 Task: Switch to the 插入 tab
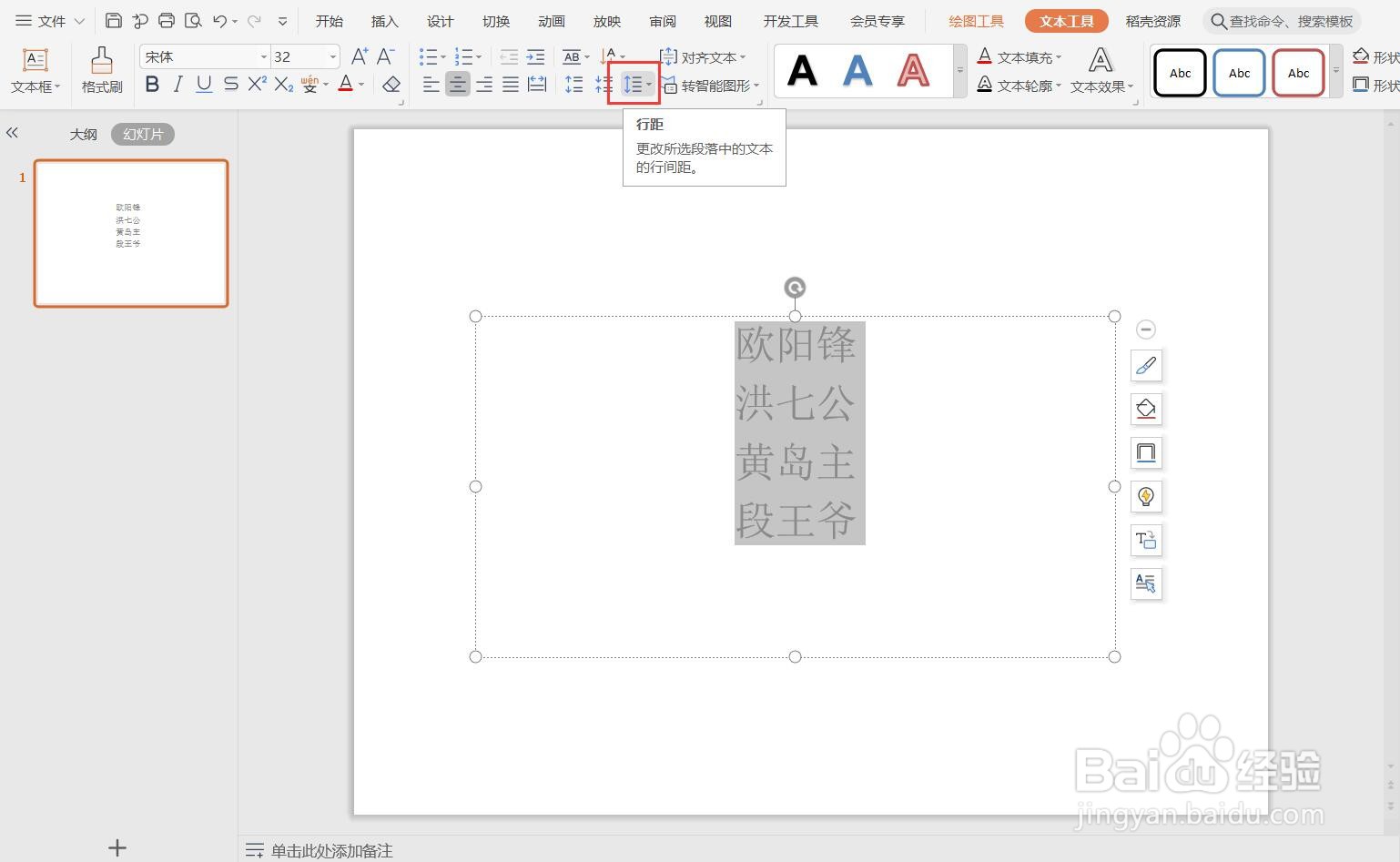point(384,21)
